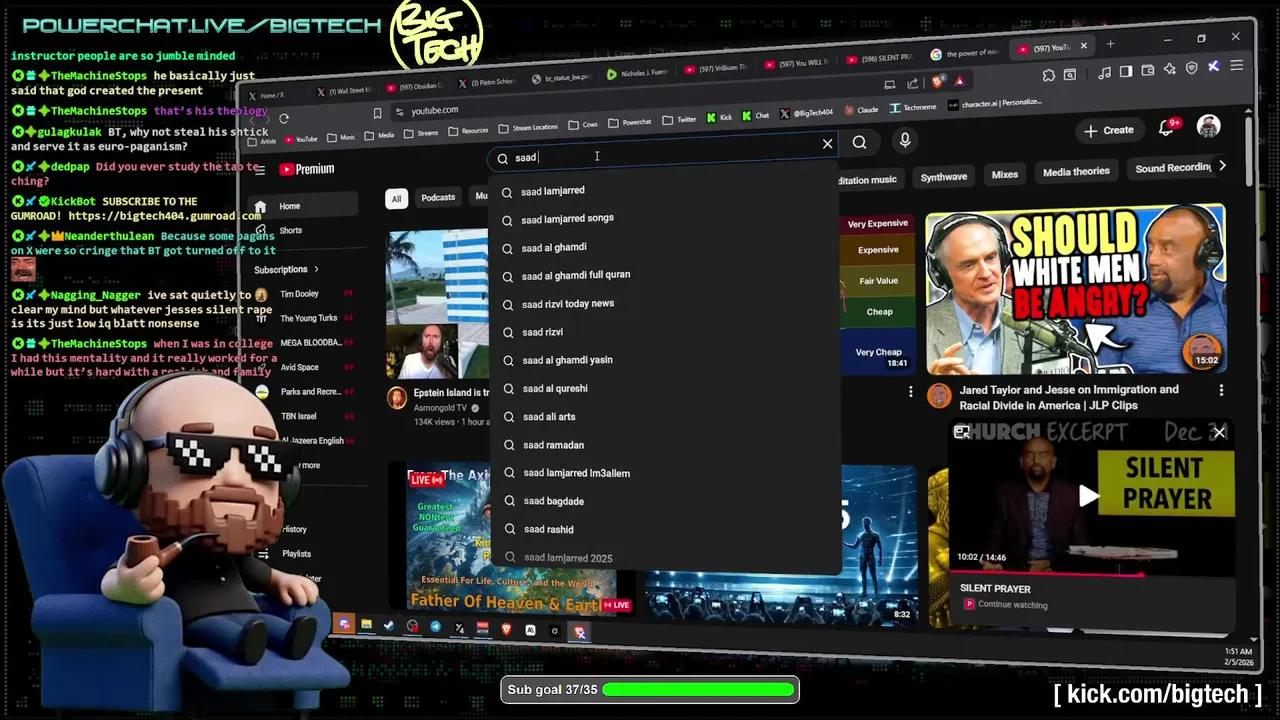Click the YouTube Premium logo
This screenshot has height=720, width=1280.
click(x=307, y=169)
